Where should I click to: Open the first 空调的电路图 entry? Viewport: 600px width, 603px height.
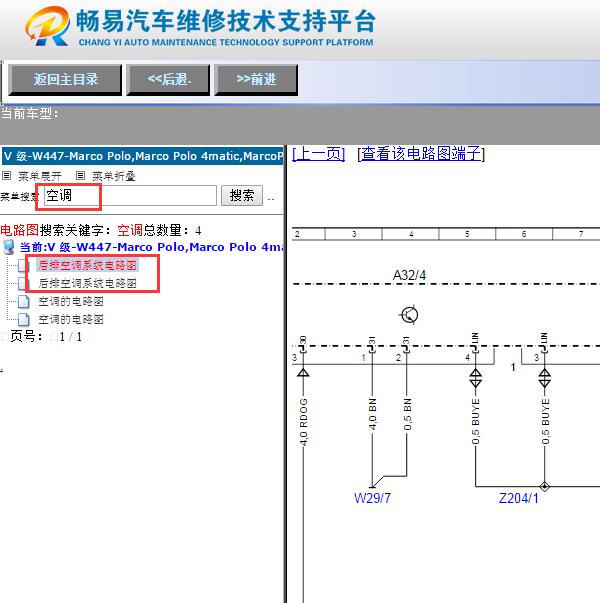(71, 302)
